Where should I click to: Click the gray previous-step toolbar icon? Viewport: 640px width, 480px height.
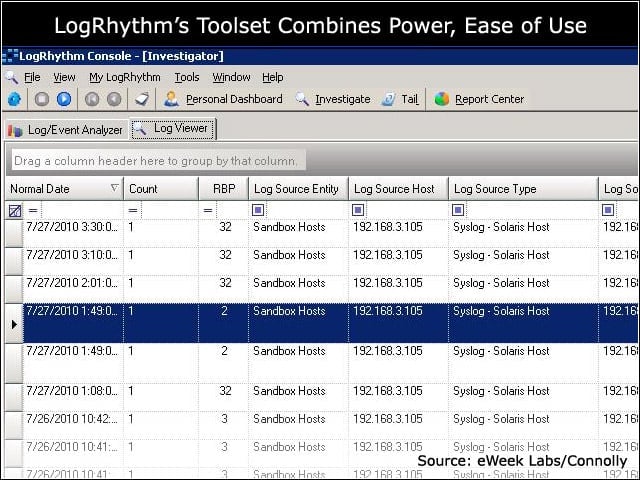coord(114,99)
